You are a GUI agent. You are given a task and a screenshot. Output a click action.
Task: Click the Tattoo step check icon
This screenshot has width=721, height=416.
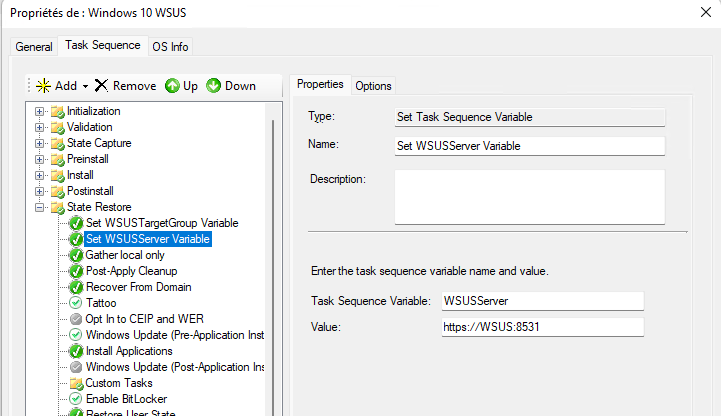(x=75, y=303)
